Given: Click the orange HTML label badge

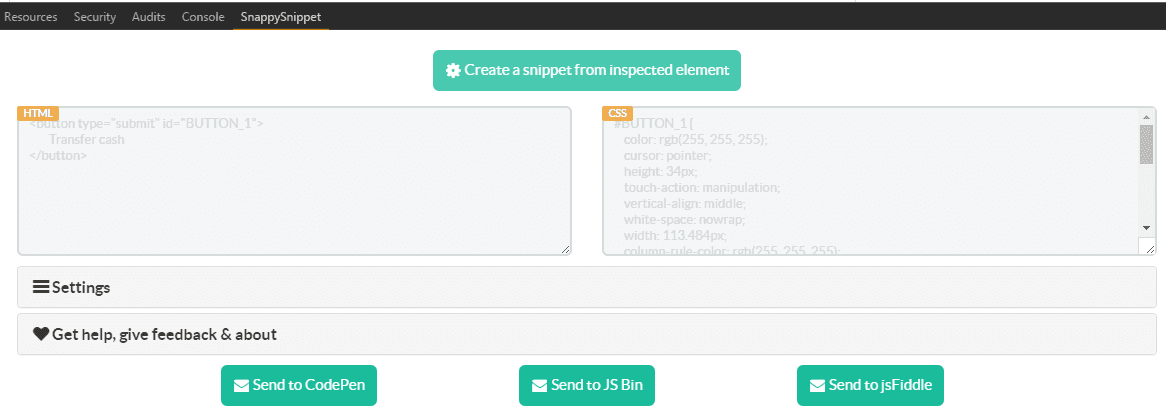Looking at the screenshot, I should pos(39,113).
